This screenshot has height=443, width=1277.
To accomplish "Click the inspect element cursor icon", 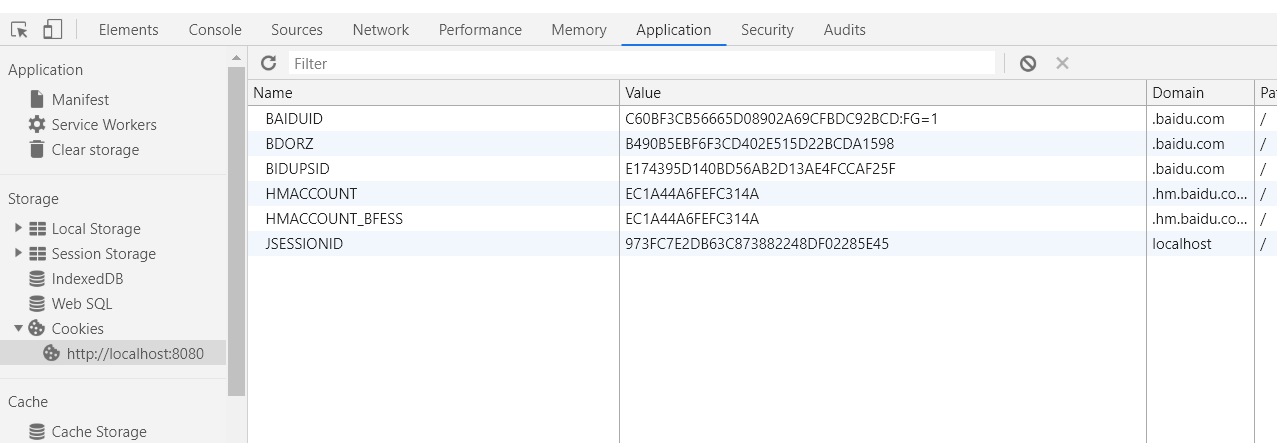I will point(19,30).
